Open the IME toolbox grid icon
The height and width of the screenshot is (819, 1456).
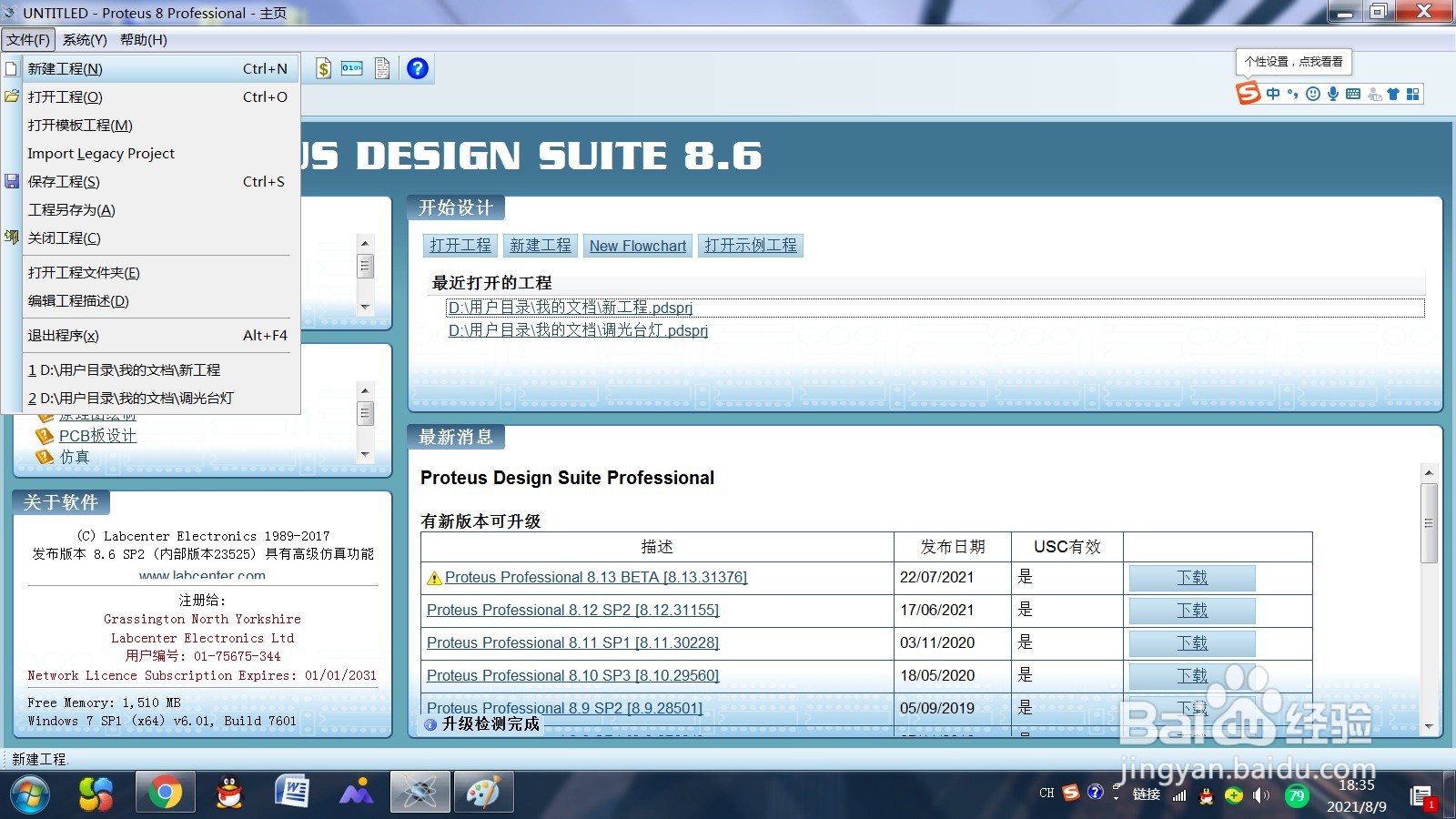click(x=1412, y=94)
